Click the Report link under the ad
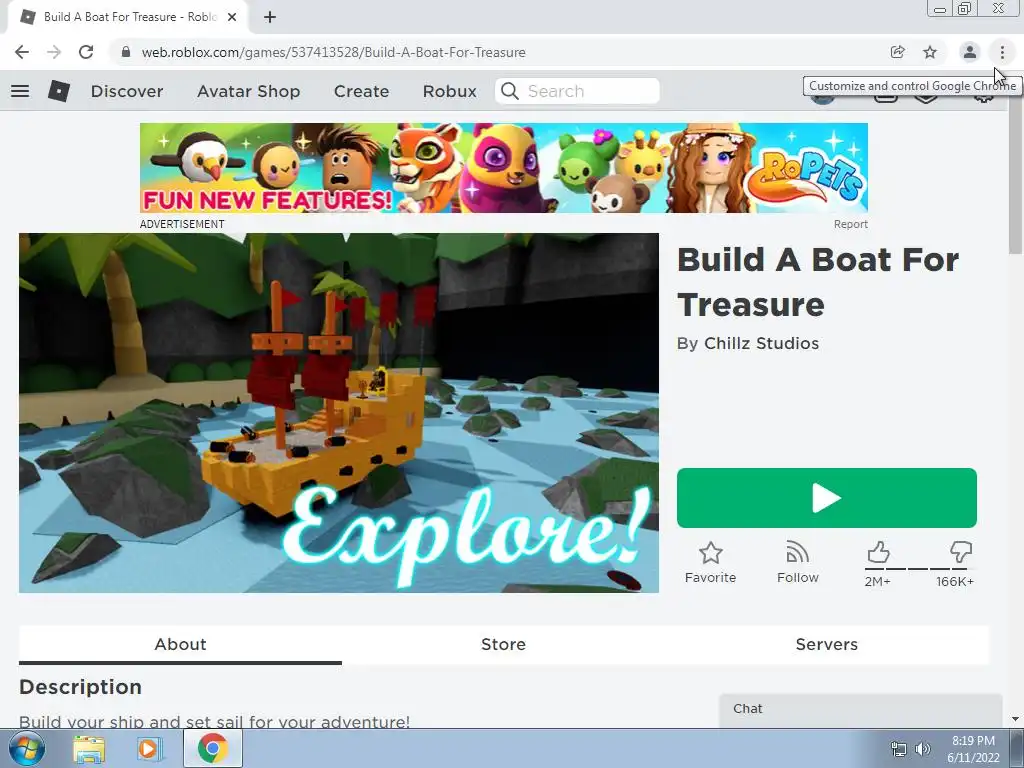 point(850,224)
